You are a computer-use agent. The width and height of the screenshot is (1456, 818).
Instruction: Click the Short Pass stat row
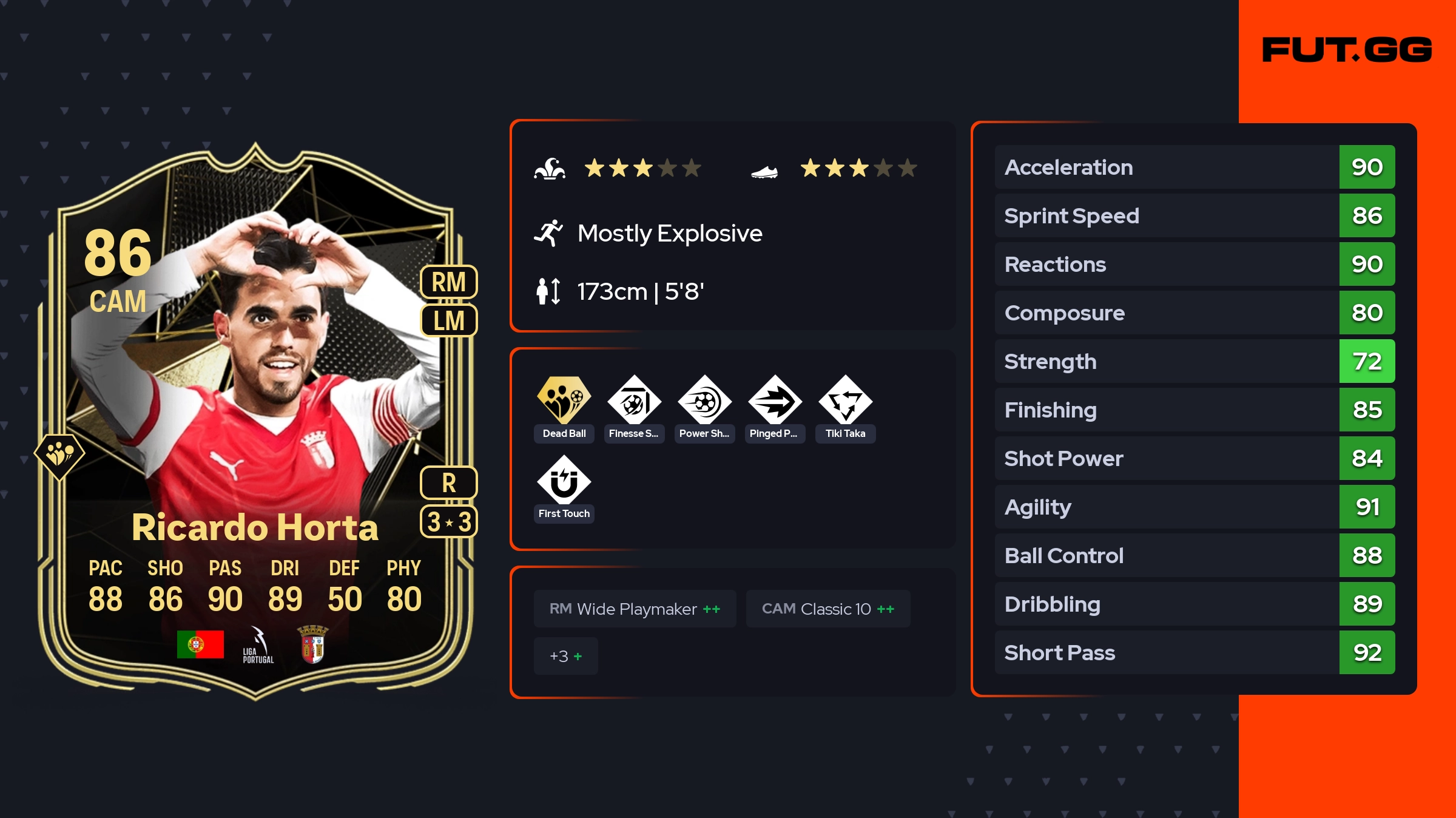(1195, 652)
